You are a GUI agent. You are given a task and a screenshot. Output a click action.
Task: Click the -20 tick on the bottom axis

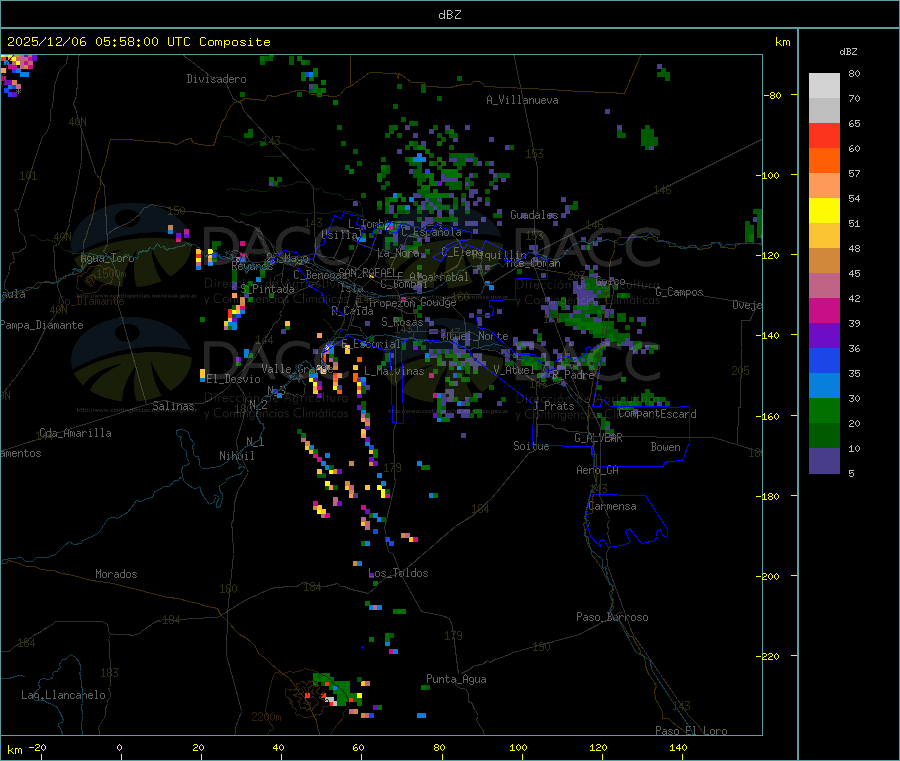point(37,748)
